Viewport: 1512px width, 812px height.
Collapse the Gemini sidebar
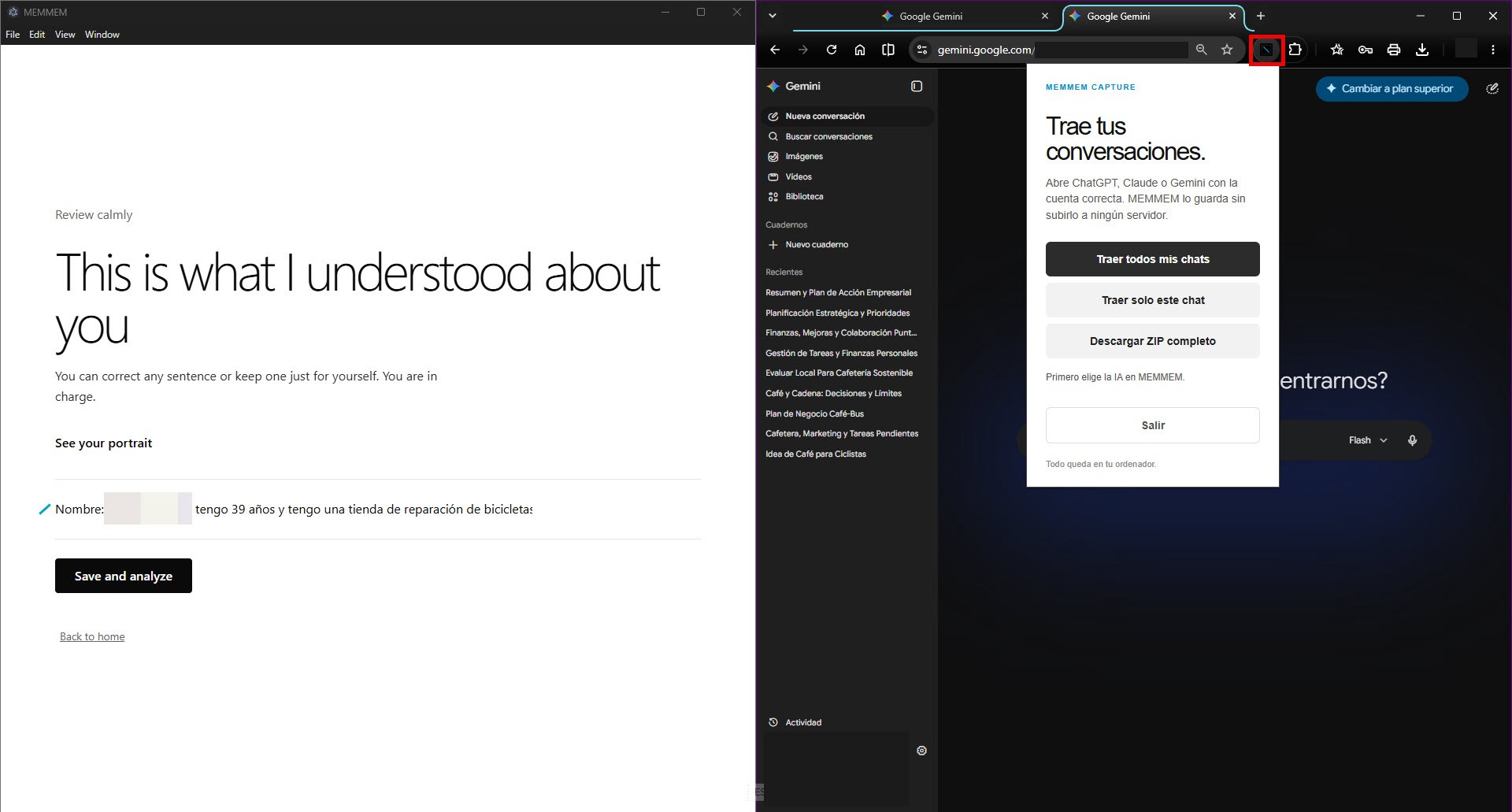click(917, 87)
